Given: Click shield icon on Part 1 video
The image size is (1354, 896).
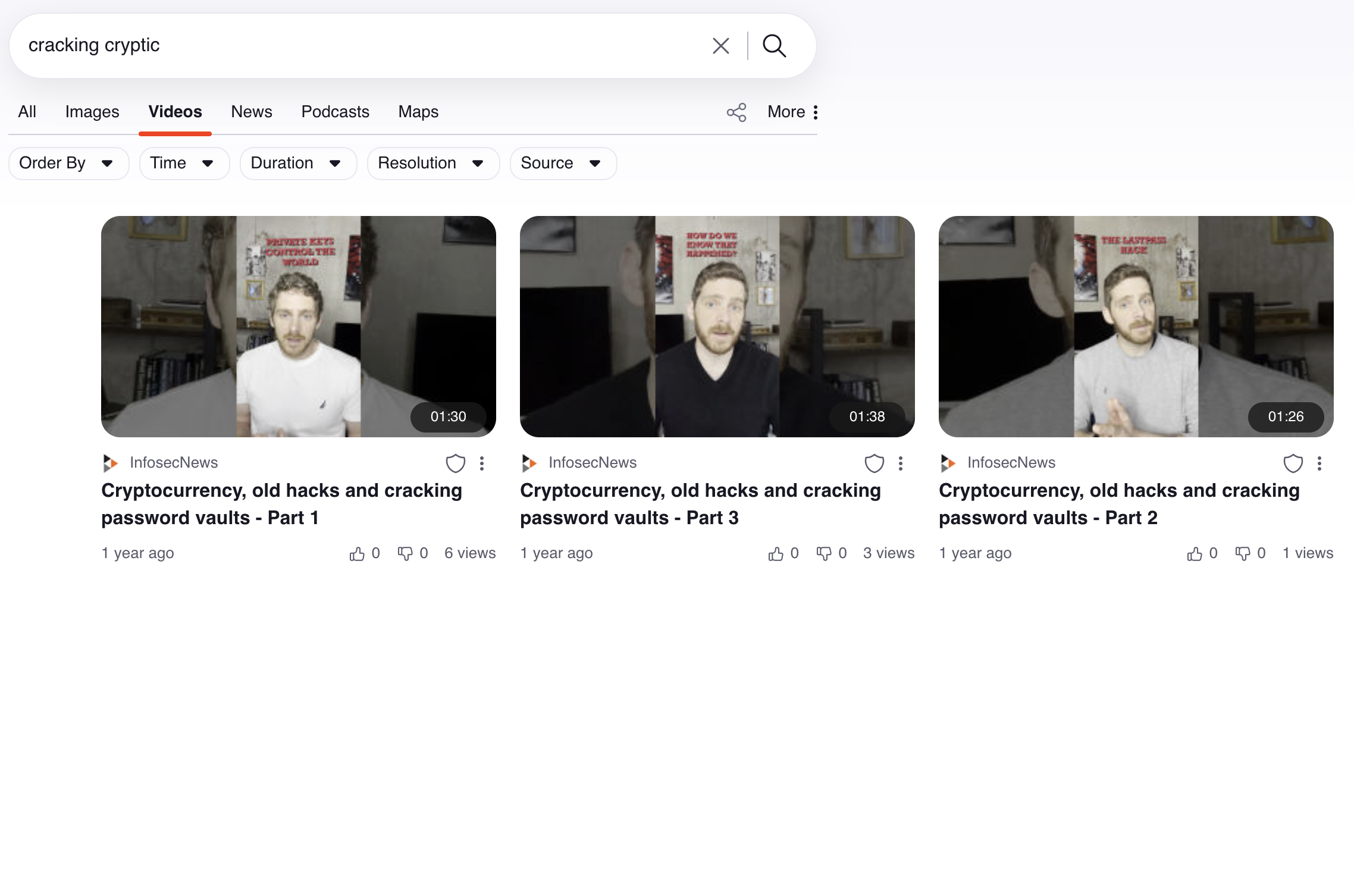Looking at the screenshot, I should point(455,463).
